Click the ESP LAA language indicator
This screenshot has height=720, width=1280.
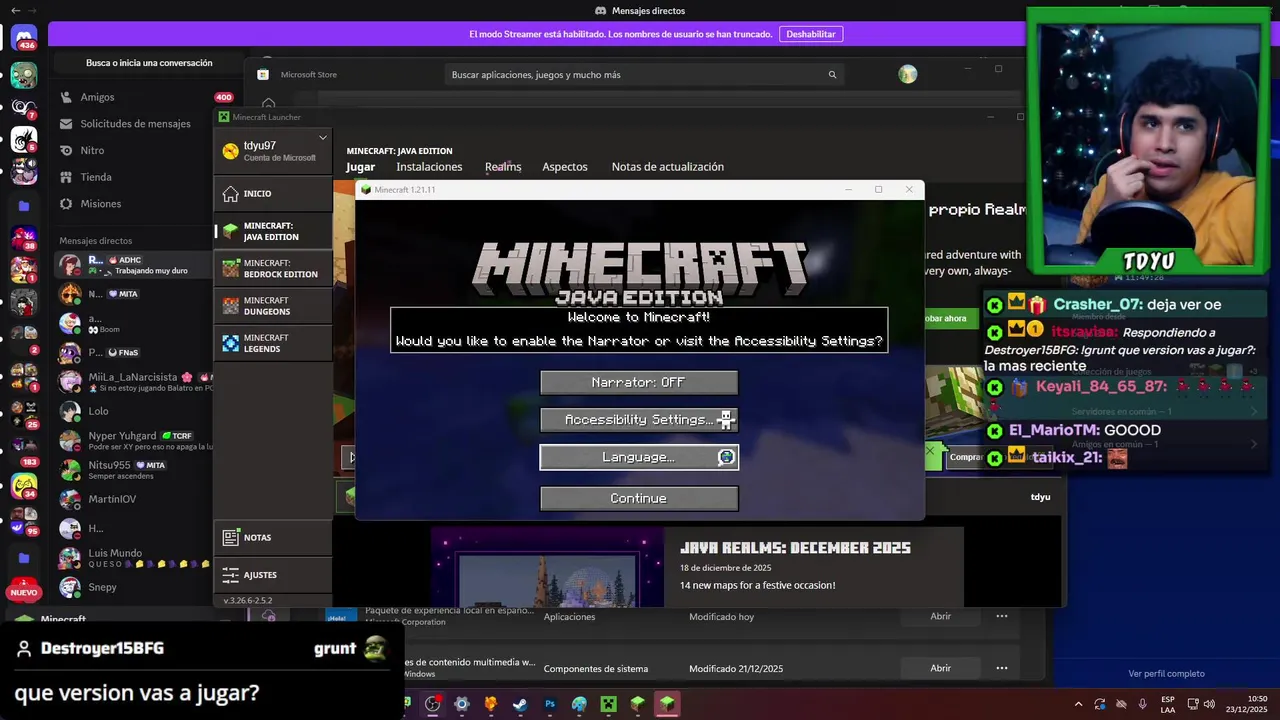coord(1168,704)
